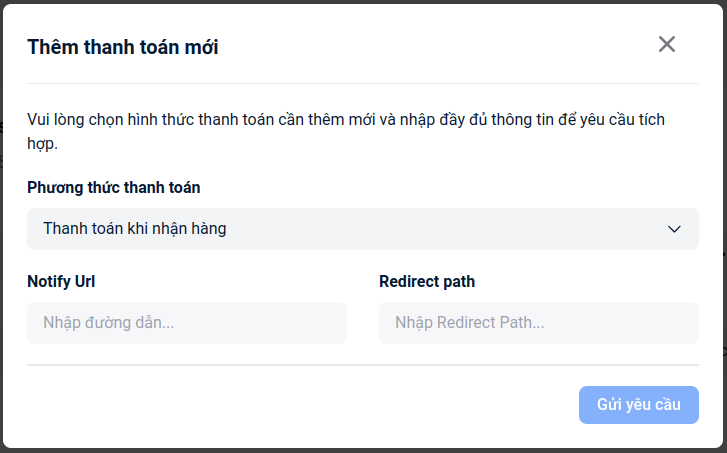The height and width of the screenshot is (453, 727).
Task: Click empty footer space left of Gửi yêu cầu
Action: [300, 405]
